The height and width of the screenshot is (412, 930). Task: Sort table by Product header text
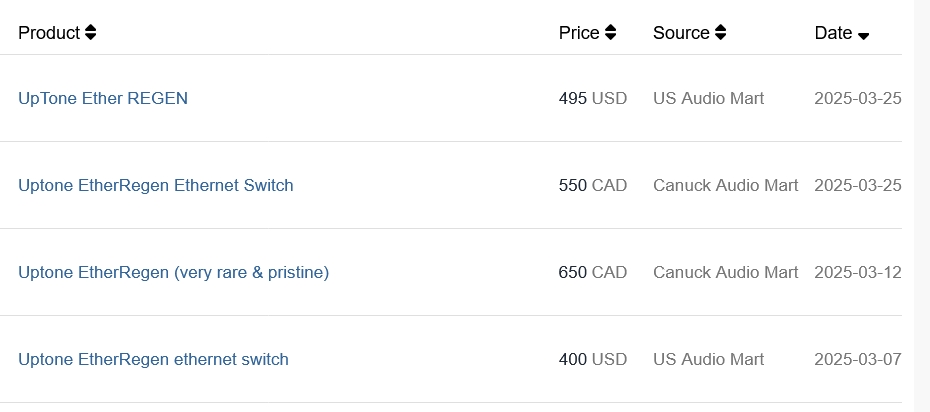[x=48, y=33]
